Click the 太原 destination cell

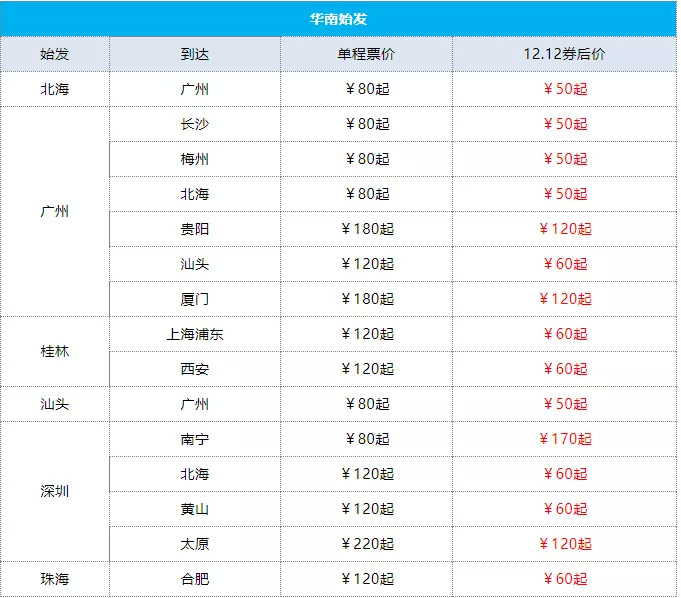pyautogui.click(x=195, y=544)
